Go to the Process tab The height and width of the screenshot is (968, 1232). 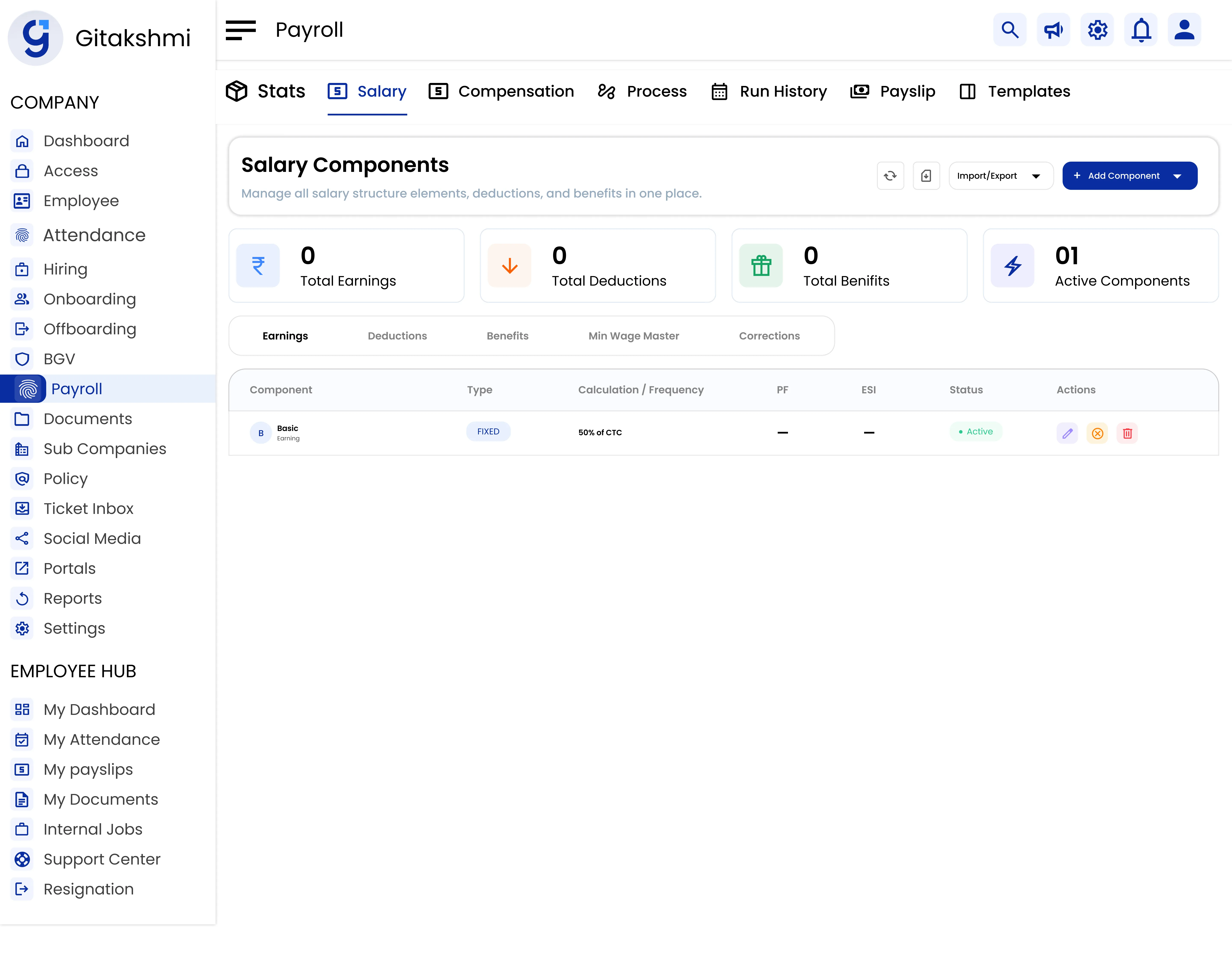642,91
